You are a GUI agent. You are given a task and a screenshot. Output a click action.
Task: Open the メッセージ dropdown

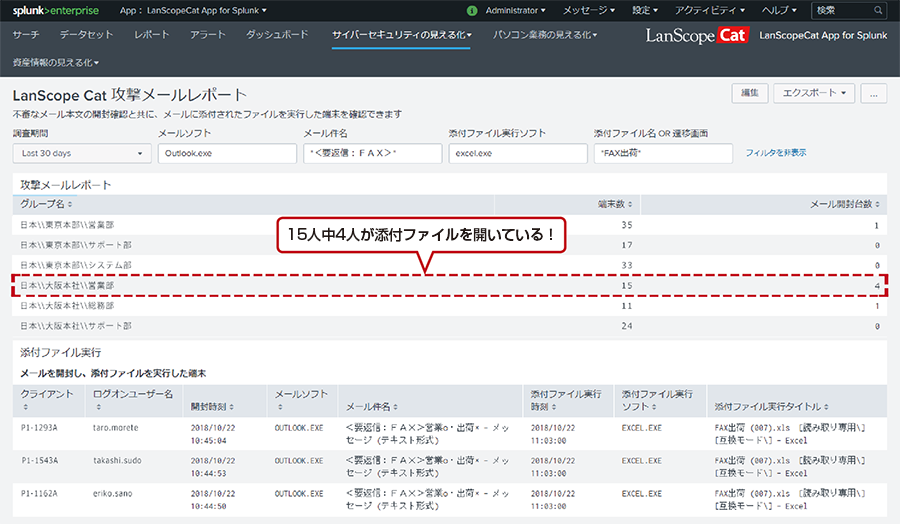coord(589,10)
